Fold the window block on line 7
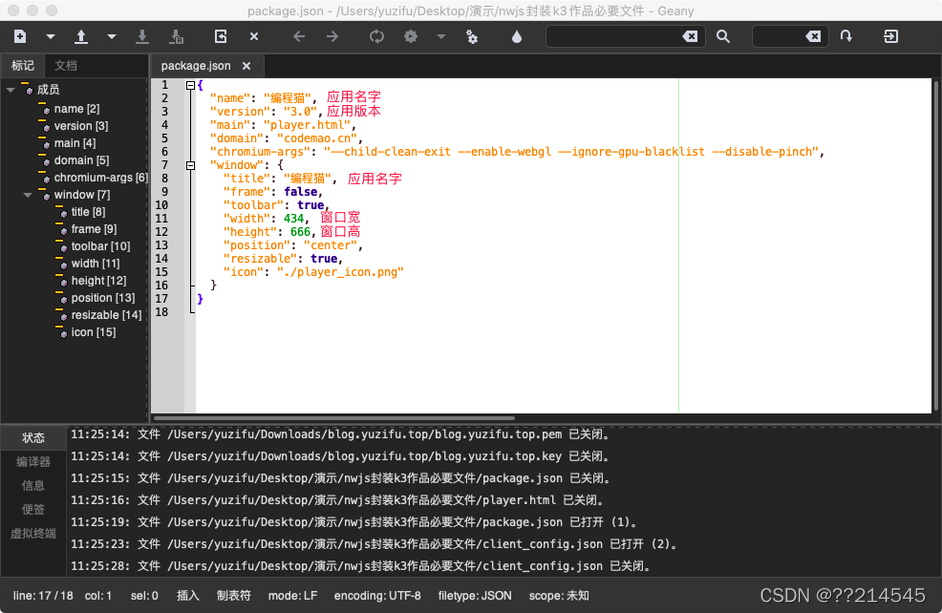942x613 pixels. point(190,165)
